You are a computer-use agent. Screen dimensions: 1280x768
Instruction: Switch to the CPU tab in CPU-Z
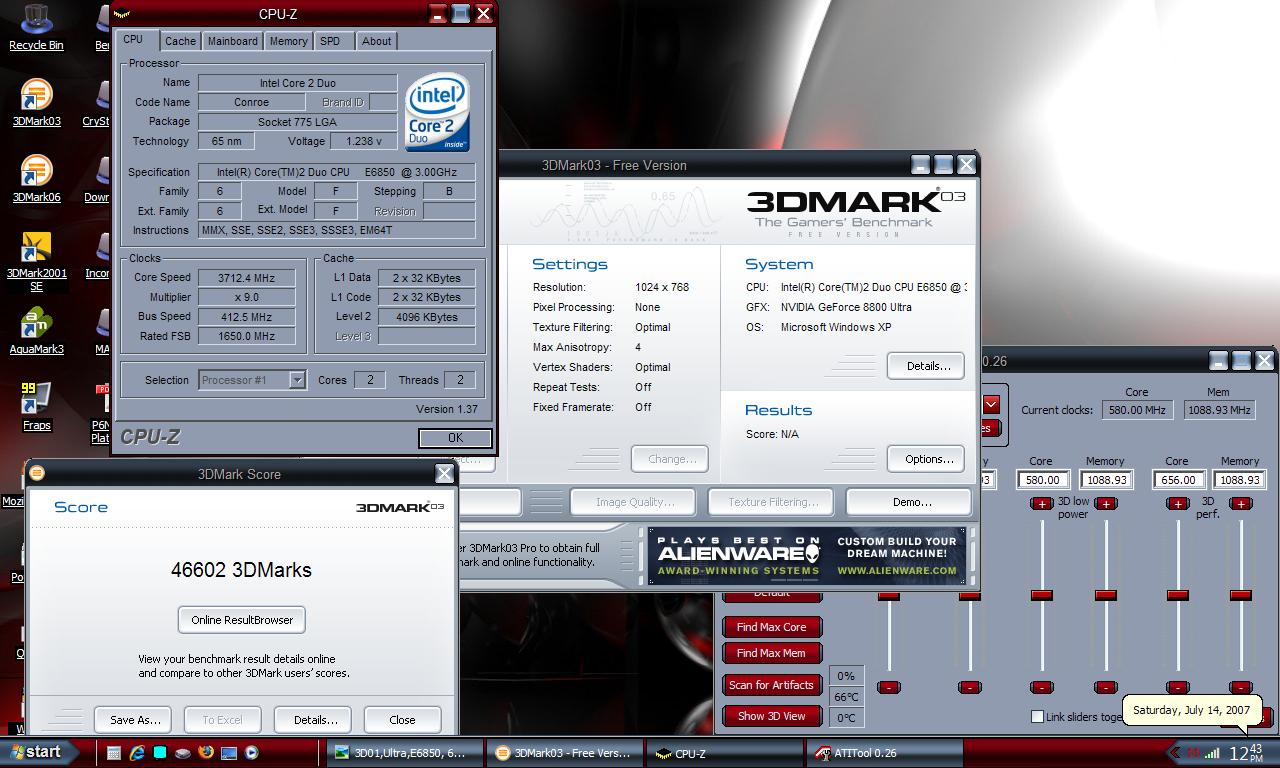point(133,40)
